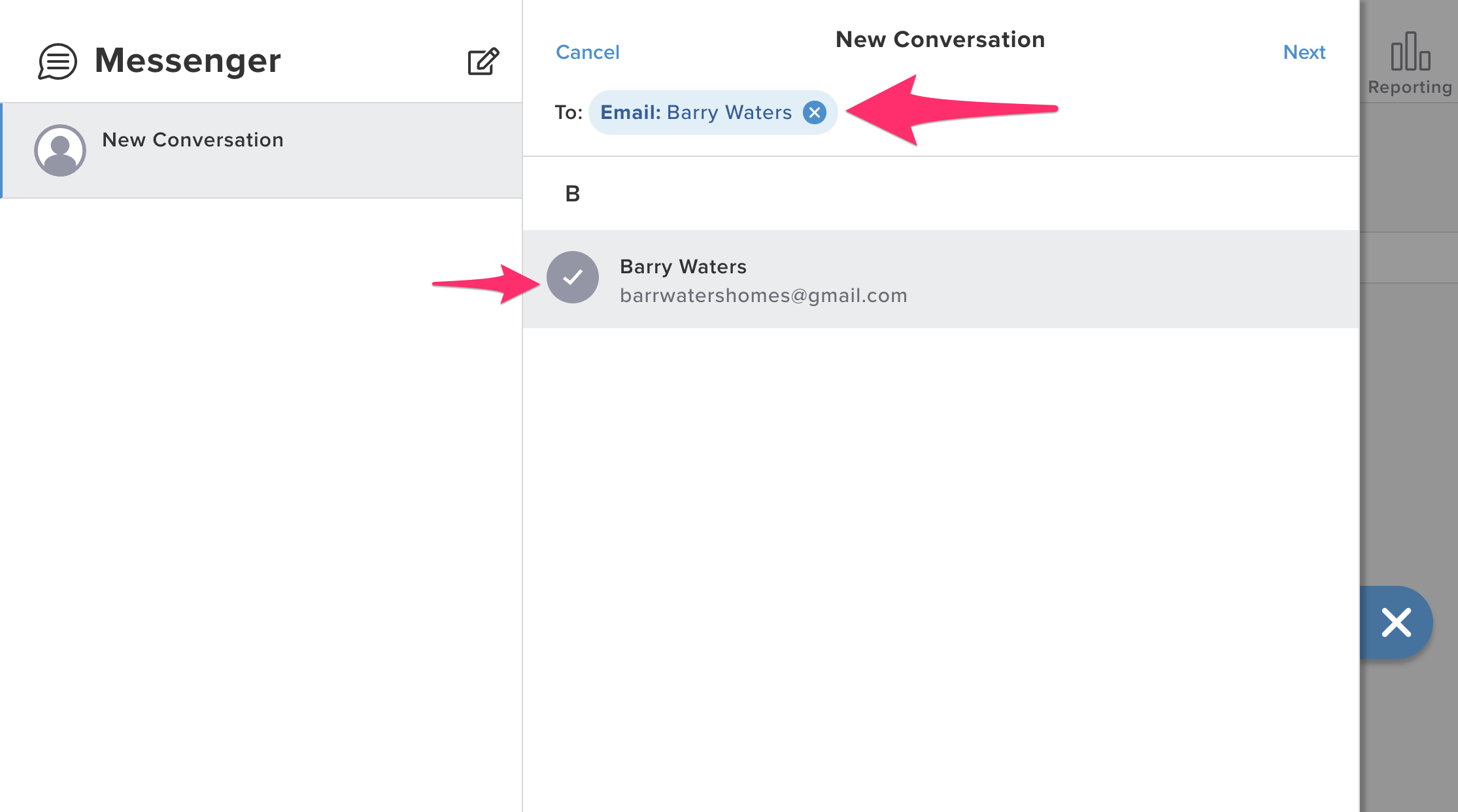Screen dimensions: 1458x812
Task: Click the B section header
Action: (572, 194)
